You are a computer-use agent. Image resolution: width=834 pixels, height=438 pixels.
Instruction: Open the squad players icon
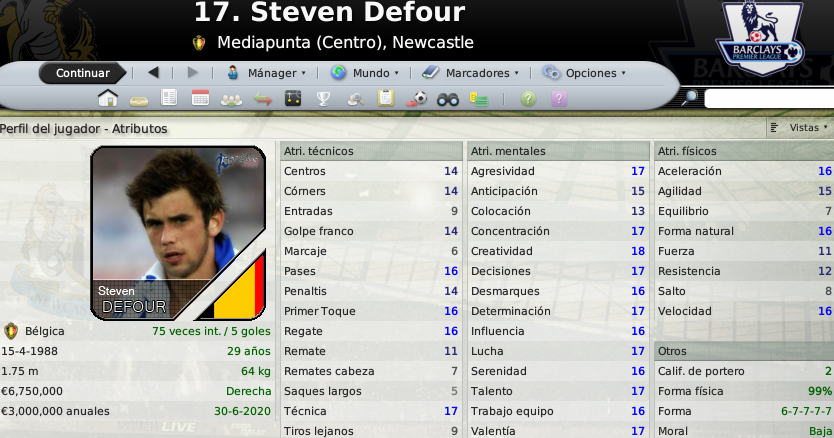(231, 100)
